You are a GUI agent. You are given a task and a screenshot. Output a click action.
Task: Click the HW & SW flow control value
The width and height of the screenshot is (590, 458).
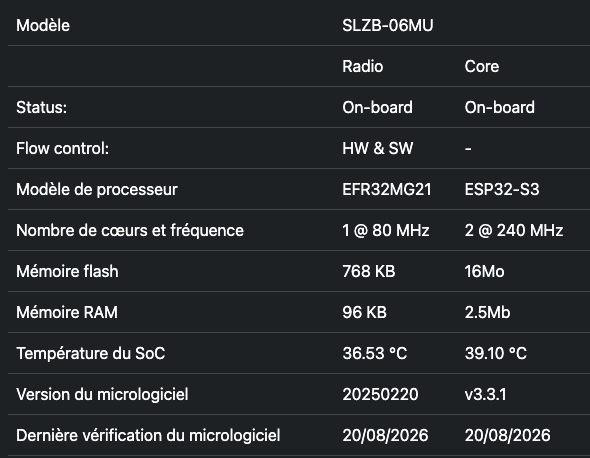coord(378,148)
